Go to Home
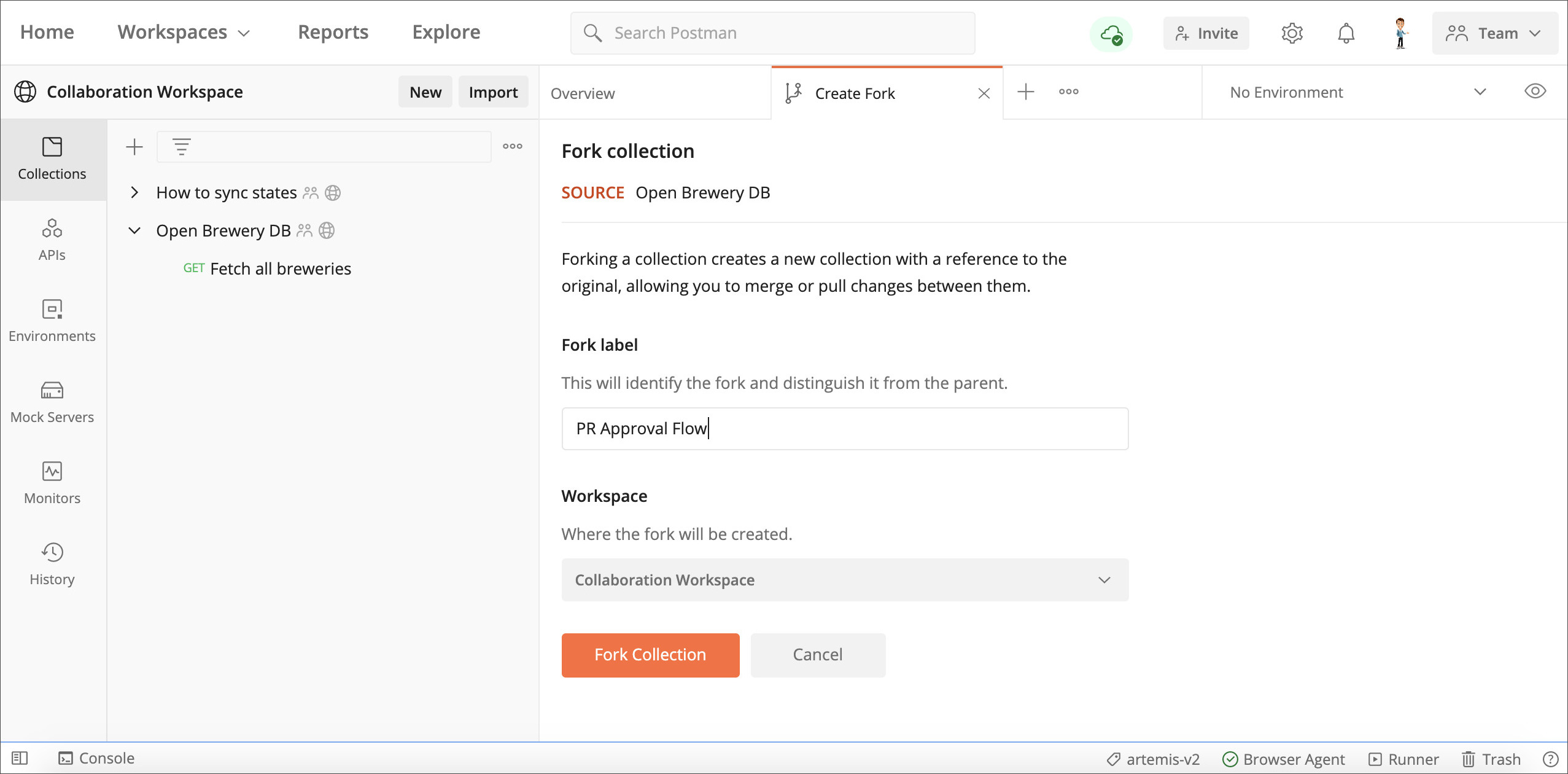The image size is (1568, 774). (47, 32)
